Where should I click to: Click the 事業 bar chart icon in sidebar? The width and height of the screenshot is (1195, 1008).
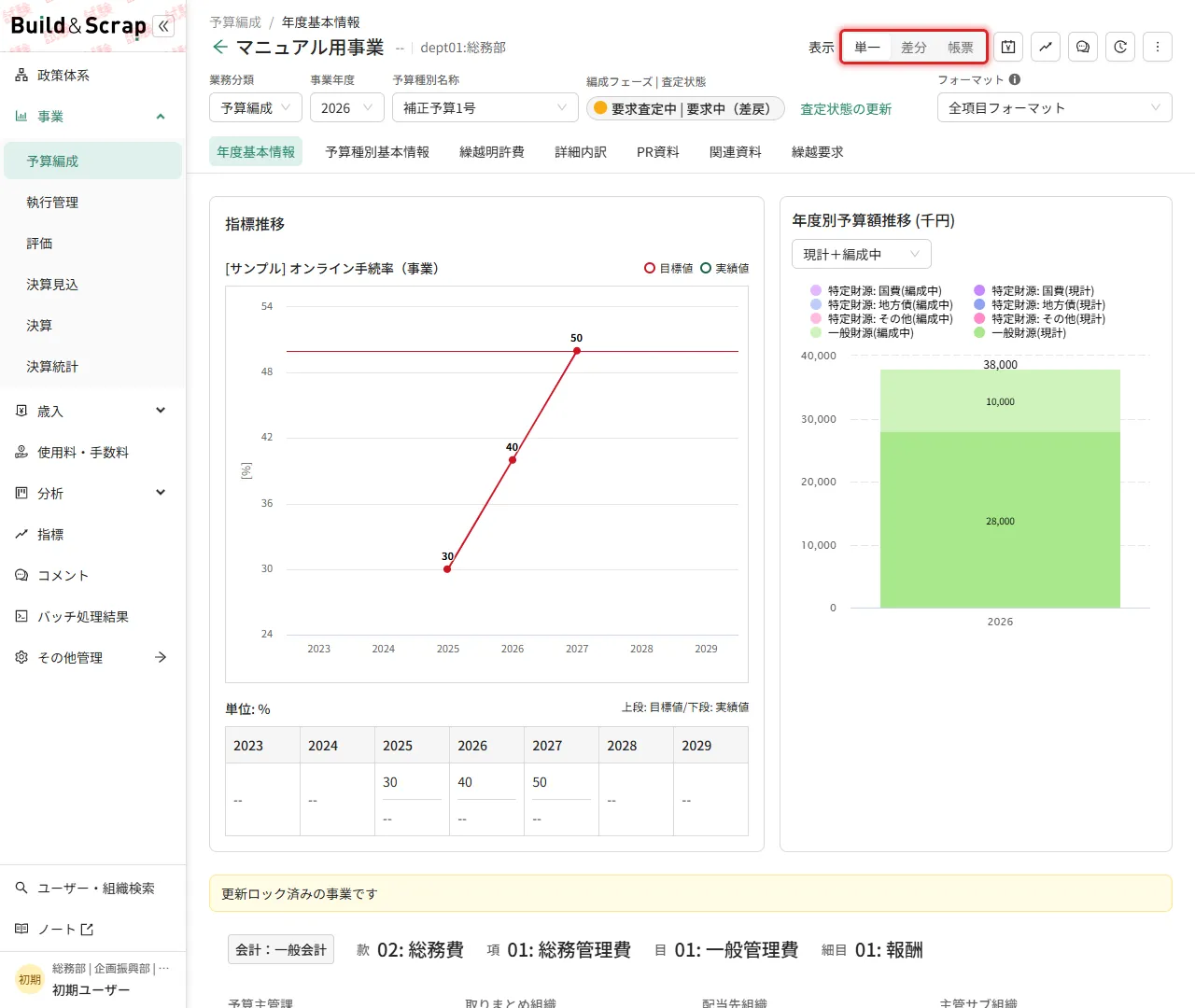pos(21,116)
